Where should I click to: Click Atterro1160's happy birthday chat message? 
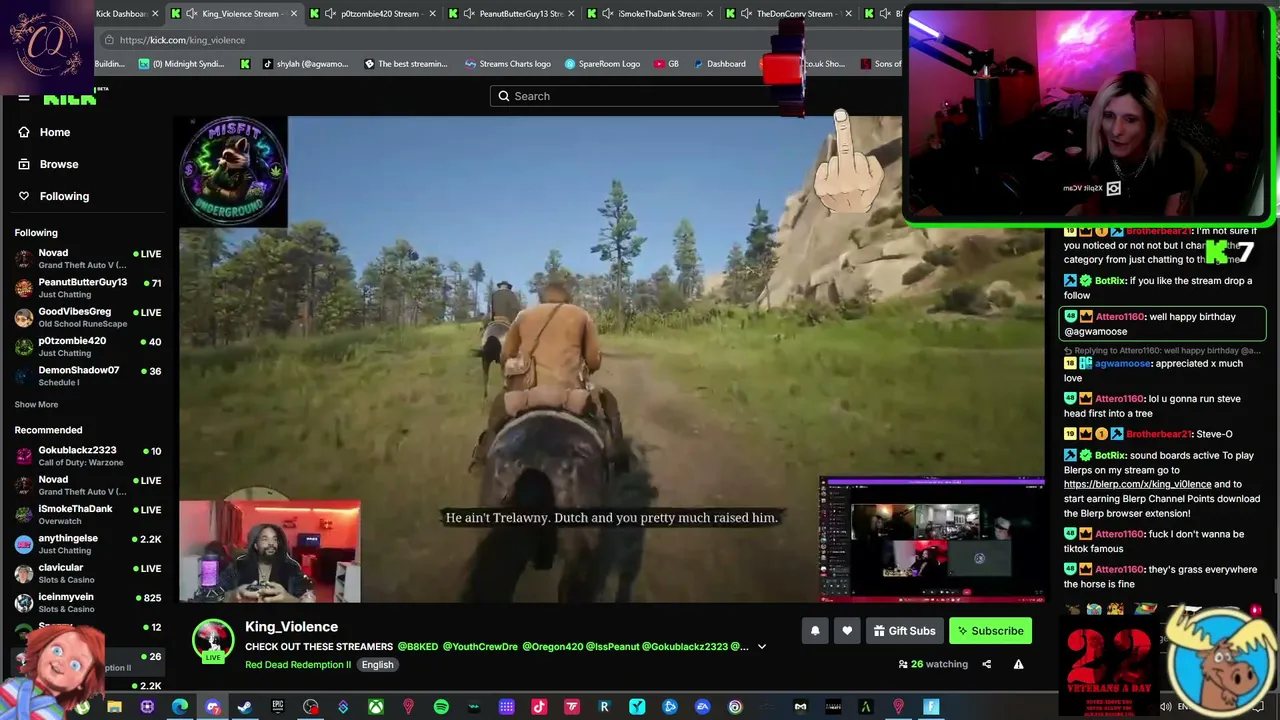[1162, 324]
